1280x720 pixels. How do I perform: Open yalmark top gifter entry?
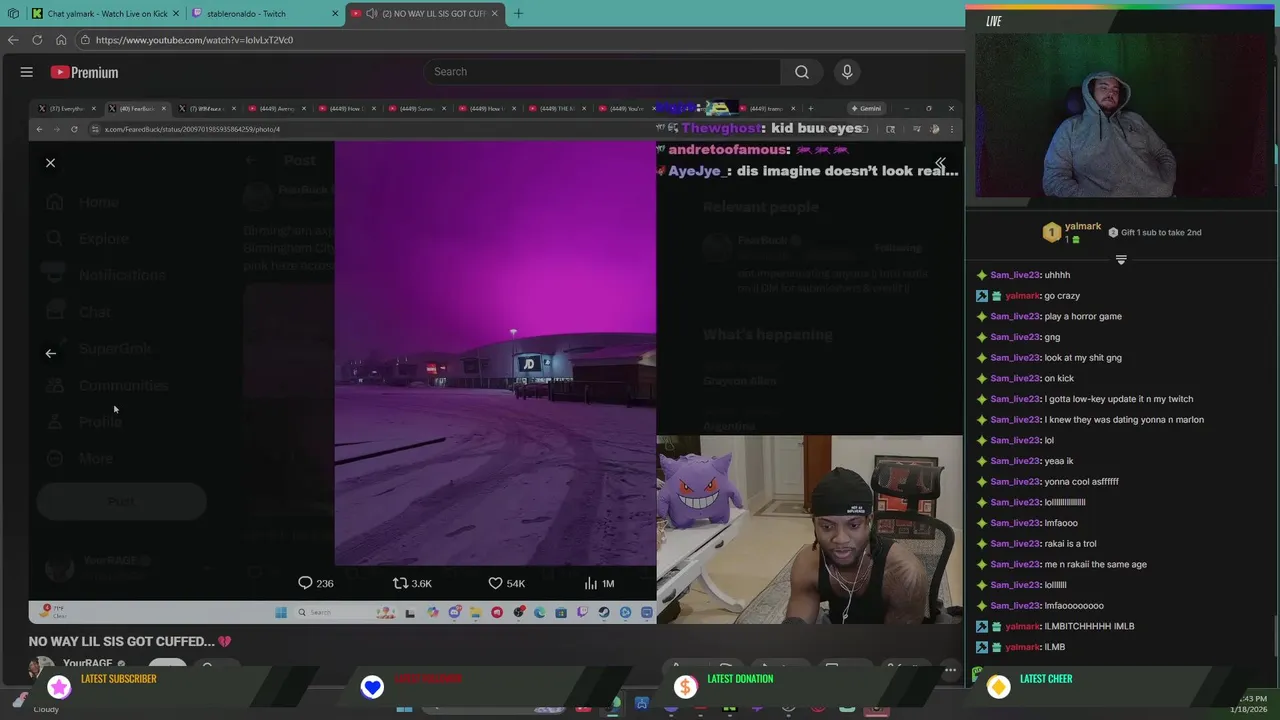(x=1072, y=232)
